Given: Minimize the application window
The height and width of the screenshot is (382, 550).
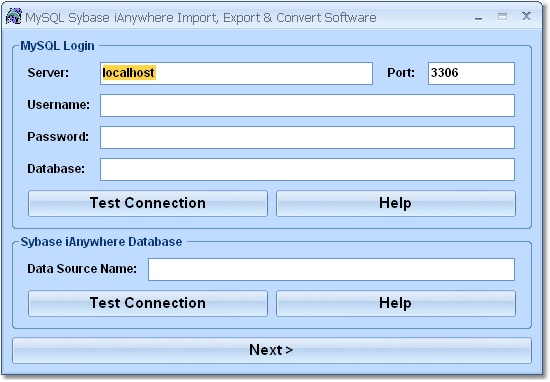Looking at the screenshot, I should 478,18.
